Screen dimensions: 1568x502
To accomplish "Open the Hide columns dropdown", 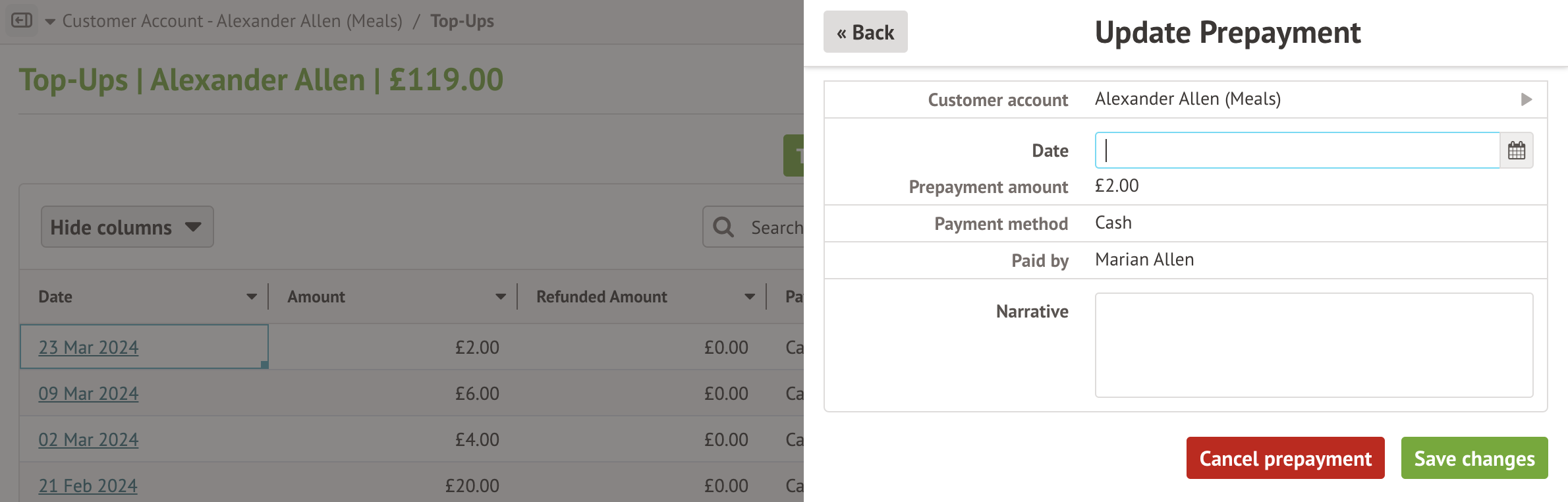I will tap(127, 227).
